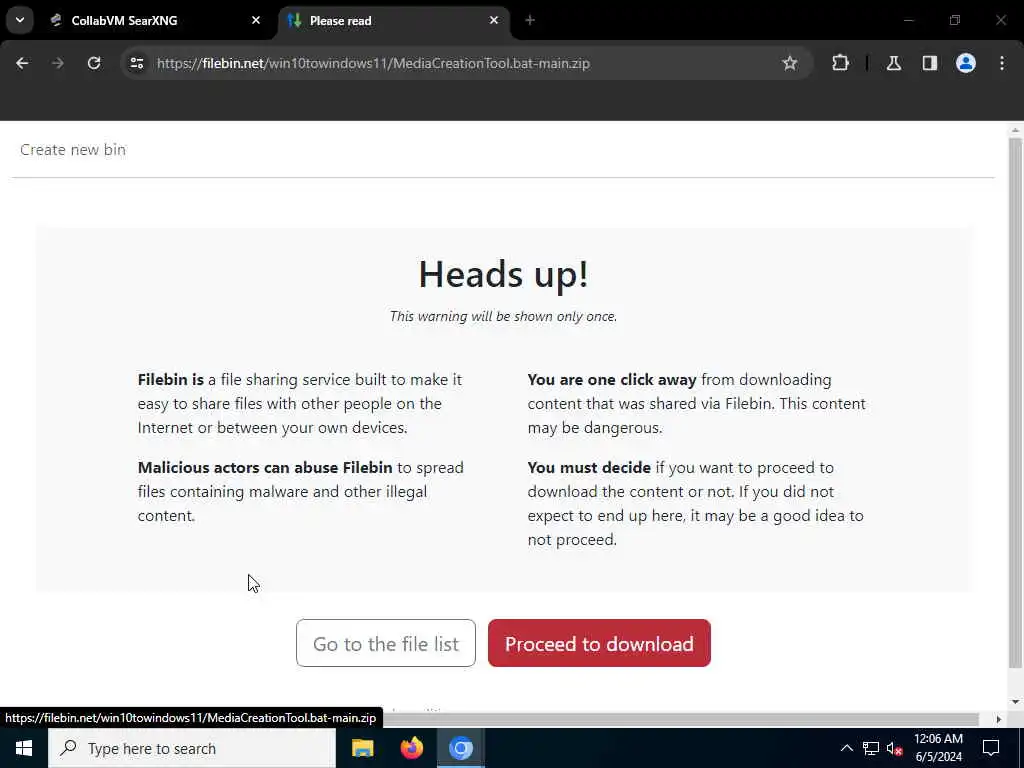The width and height of the screenshot is (1024, 768).
Task: Click the horizontal scrollbar at page bottom
Action: pyautogui.click(x=679, y=719)
